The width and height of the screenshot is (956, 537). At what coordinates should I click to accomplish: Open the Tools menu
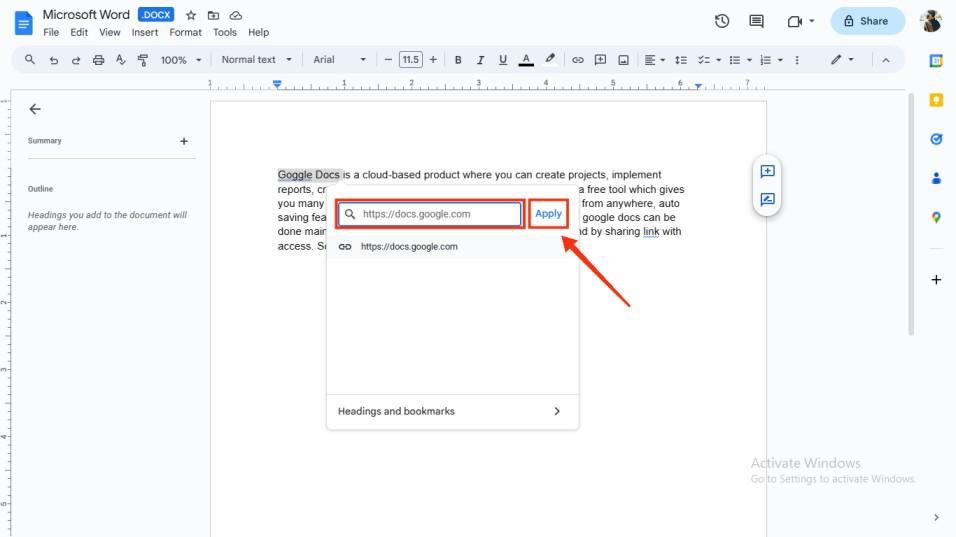224,32
